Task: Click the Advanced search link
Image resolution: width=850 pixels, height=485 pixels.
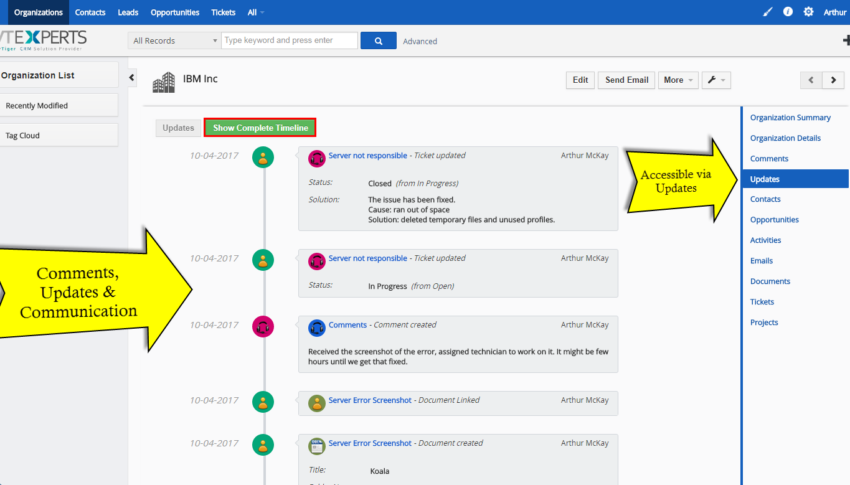Action: (420, 41)
